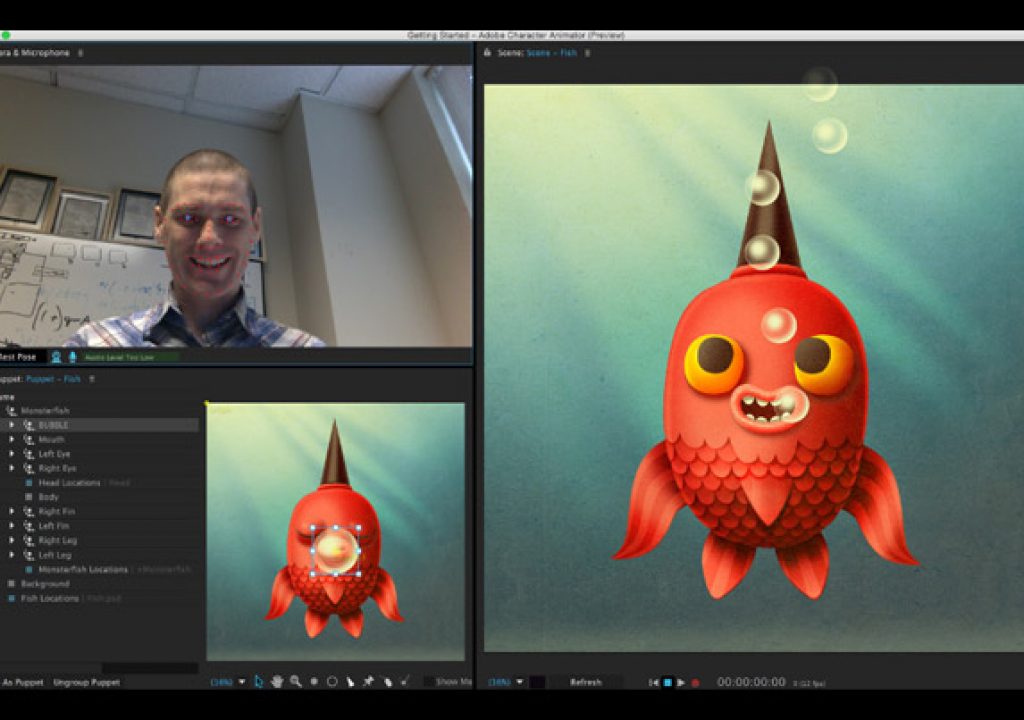Click the blue icon beside Head Locations

(29, 482)
